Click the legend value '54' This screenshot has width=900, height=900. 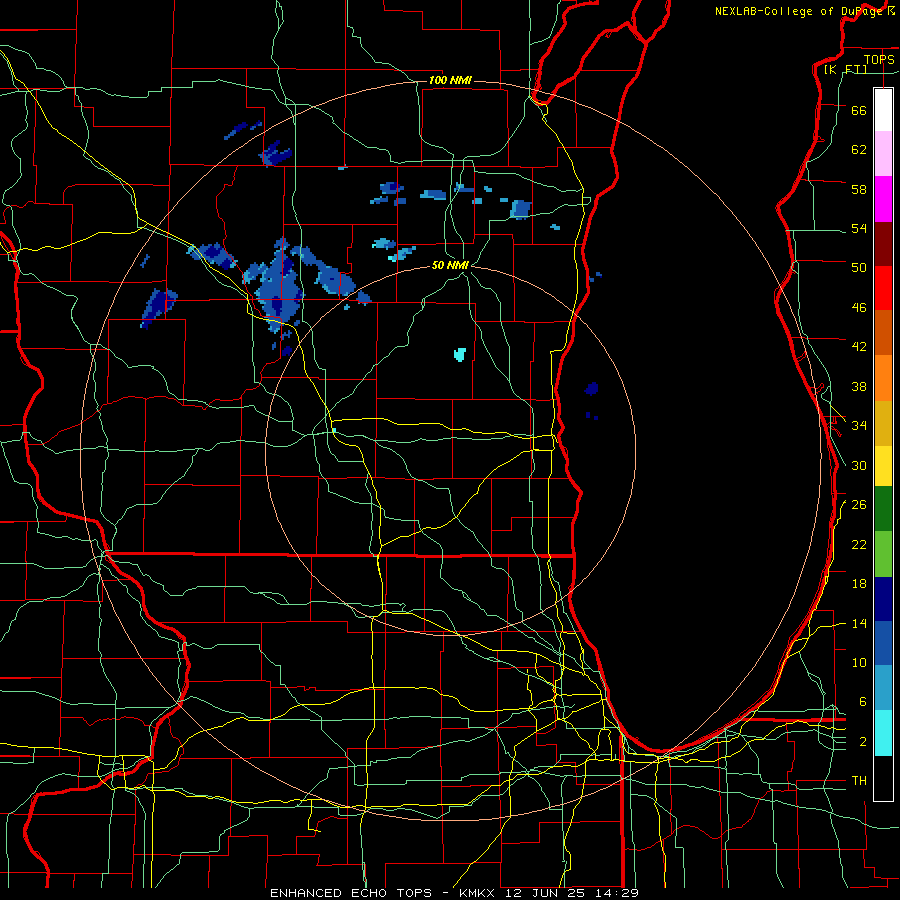859,228
